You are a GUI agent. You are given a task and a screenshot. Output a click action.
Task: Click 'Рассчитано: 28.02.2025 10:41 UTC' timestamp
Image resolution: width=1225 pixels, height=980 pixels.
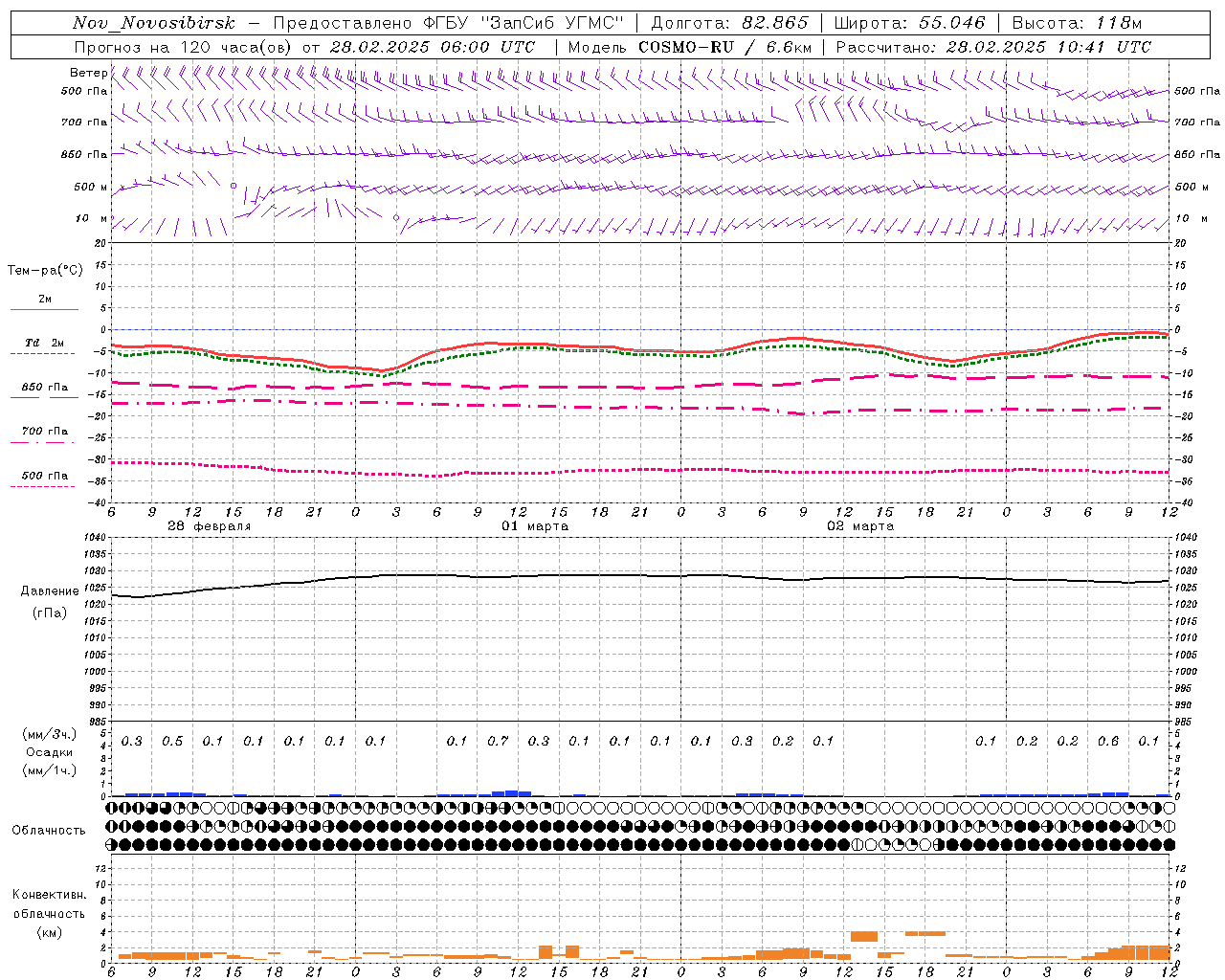click(x=993, y=47)
